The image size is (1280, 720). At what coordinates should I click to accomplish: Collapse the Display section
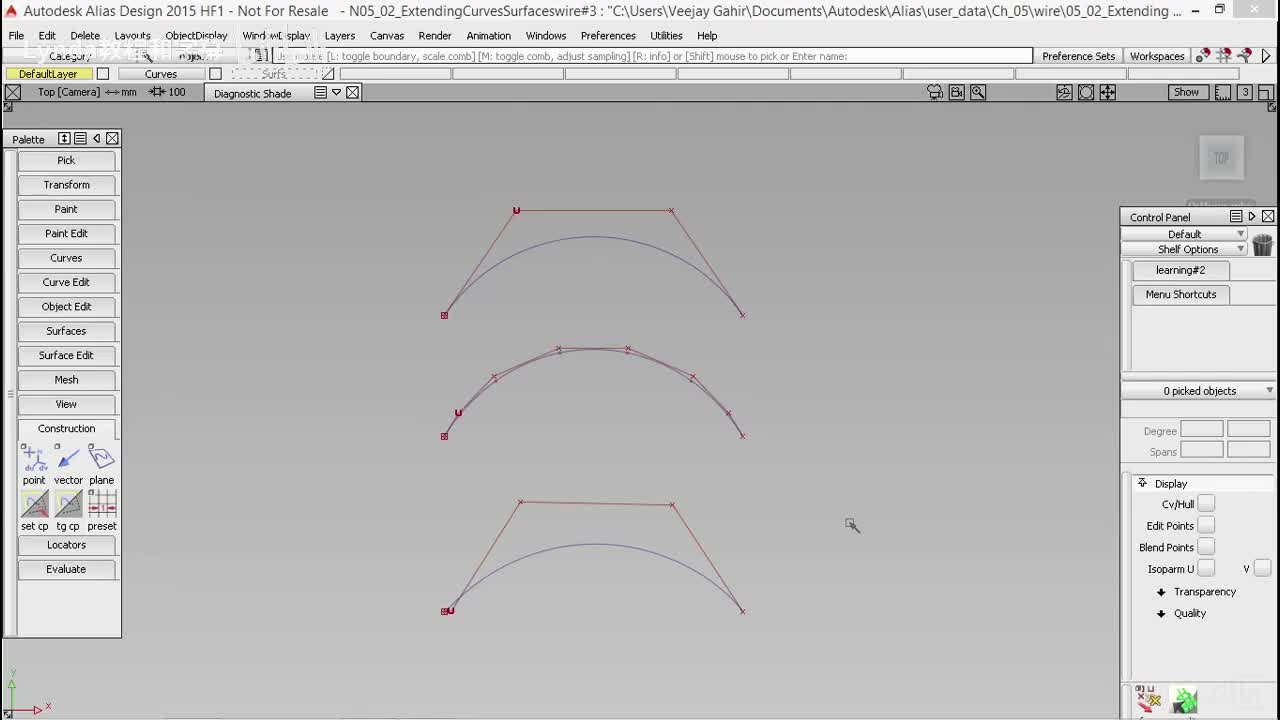click(x=1142, y=483)
